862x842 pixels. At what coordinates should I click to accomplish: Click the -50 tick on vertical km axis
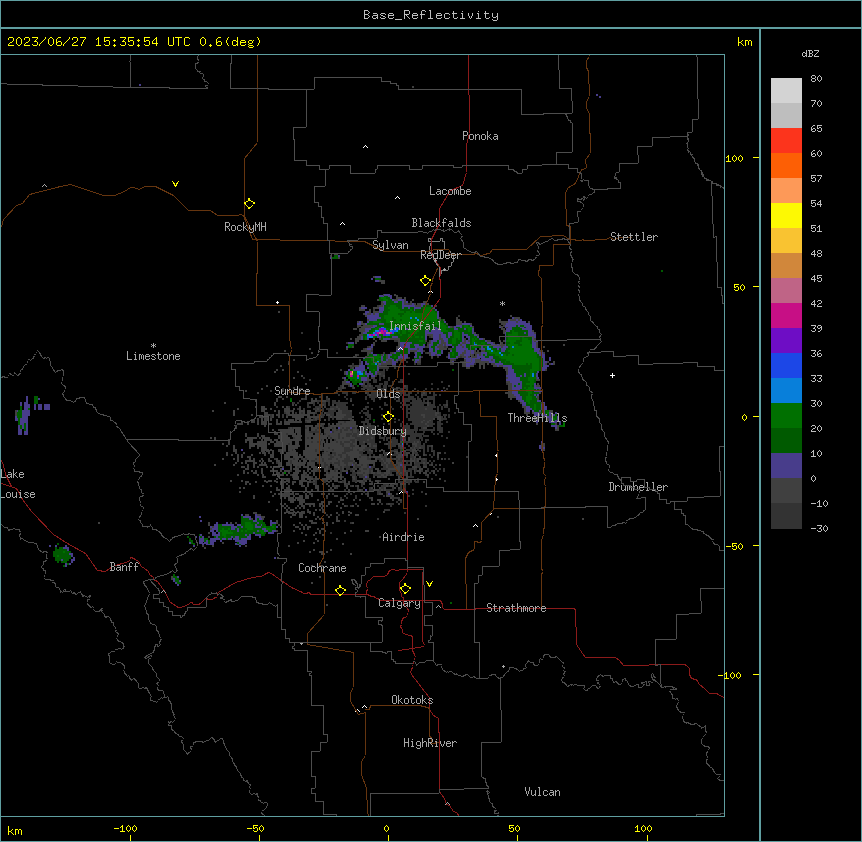click(734, 546)
